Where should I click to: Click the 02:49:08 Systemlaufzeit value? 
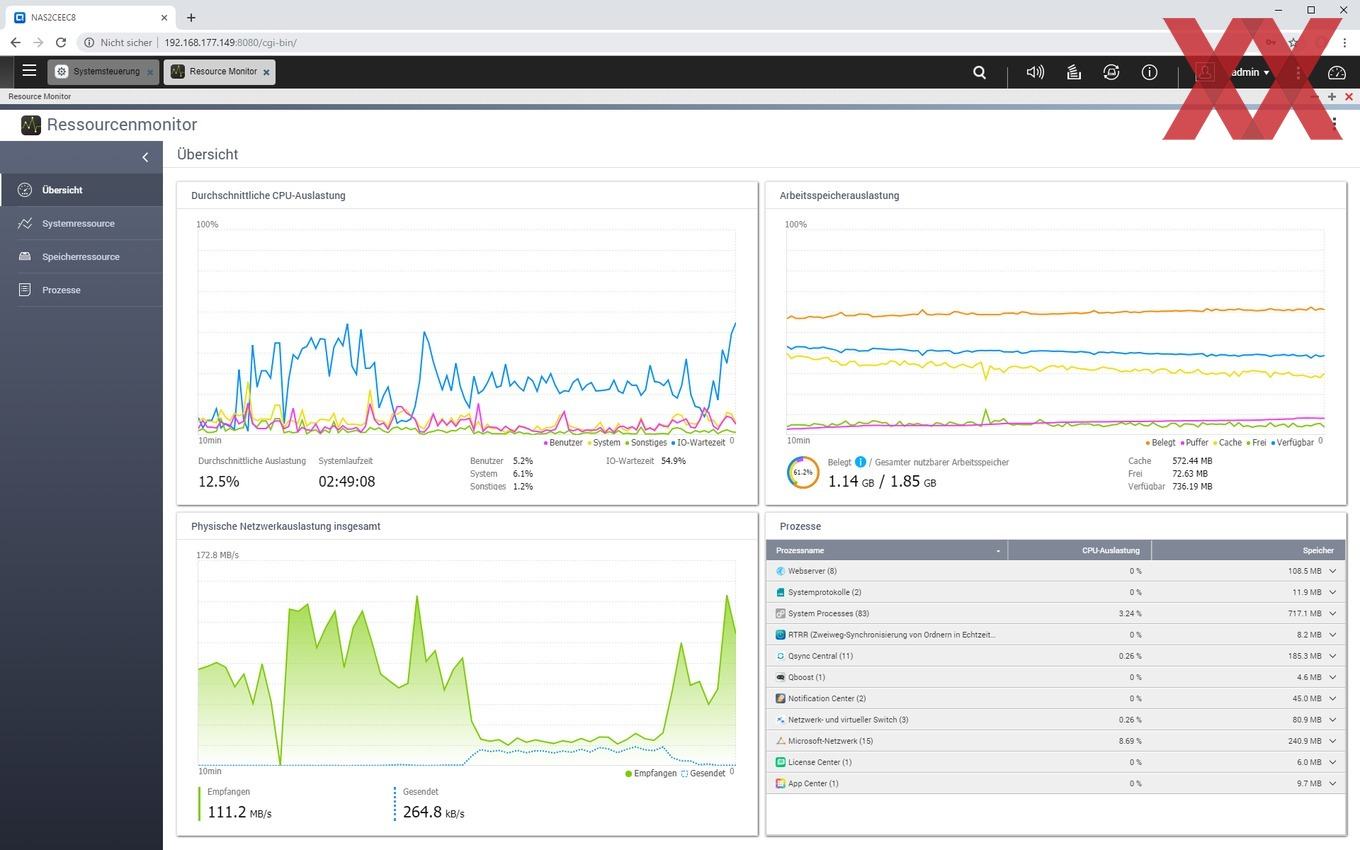346,481
